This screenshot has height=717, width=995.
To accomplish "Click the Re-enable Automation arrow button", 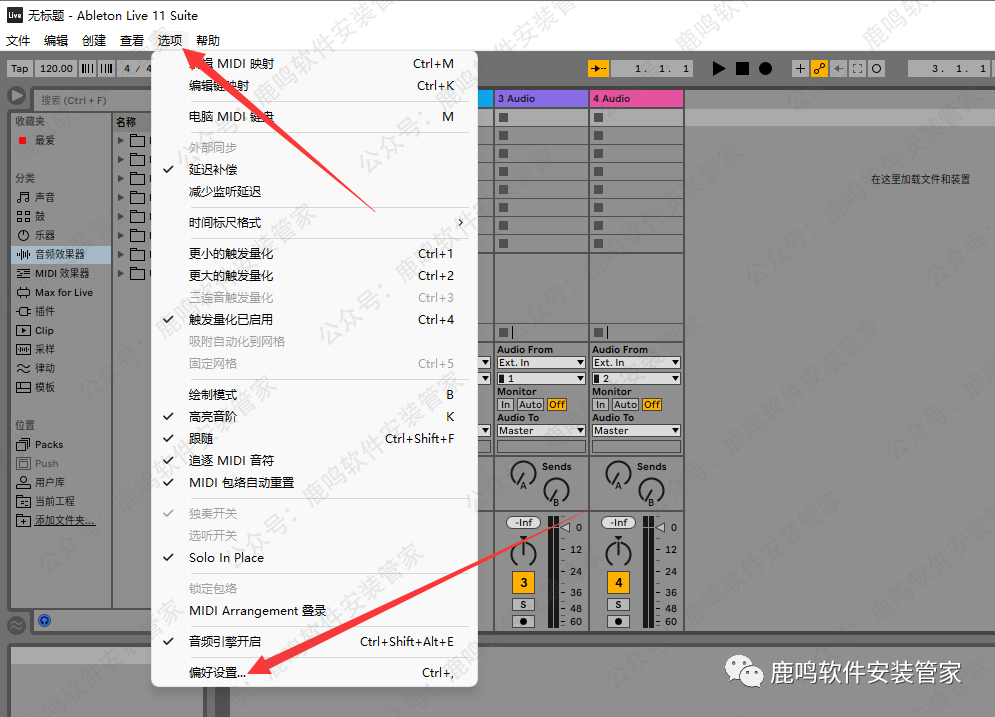I will click(838, 69).
